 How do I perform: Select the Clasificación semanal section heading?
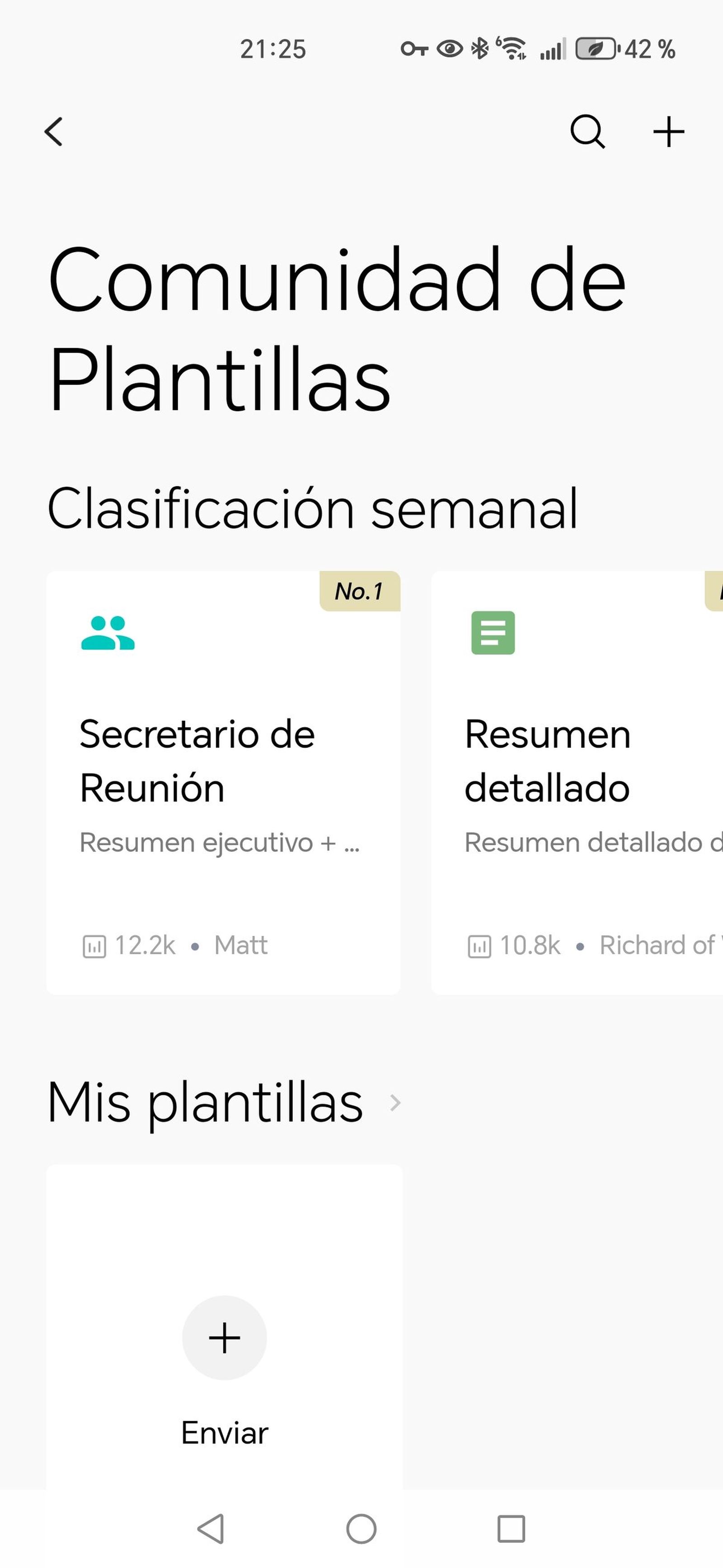point(314,509)
